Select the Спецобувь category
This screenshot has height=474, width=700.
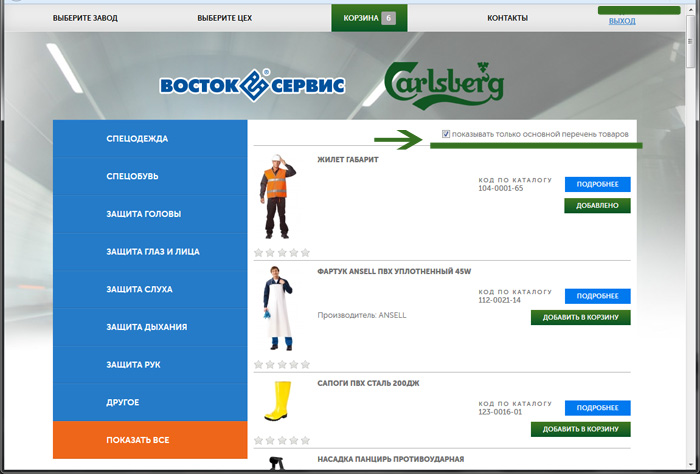click(x=150, y=176)
